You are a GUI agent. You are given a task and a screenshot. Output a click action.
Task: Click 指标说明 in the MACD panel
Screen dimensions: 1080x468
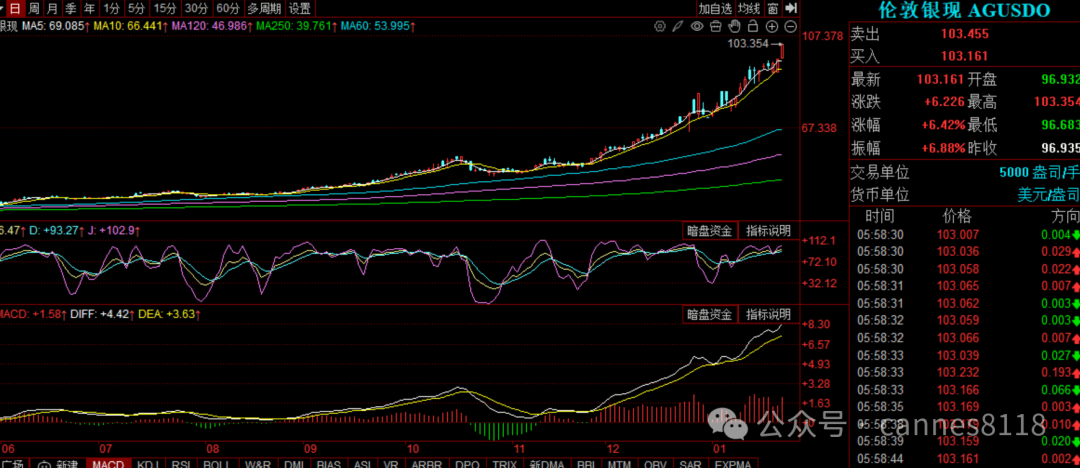click(769, 314)
